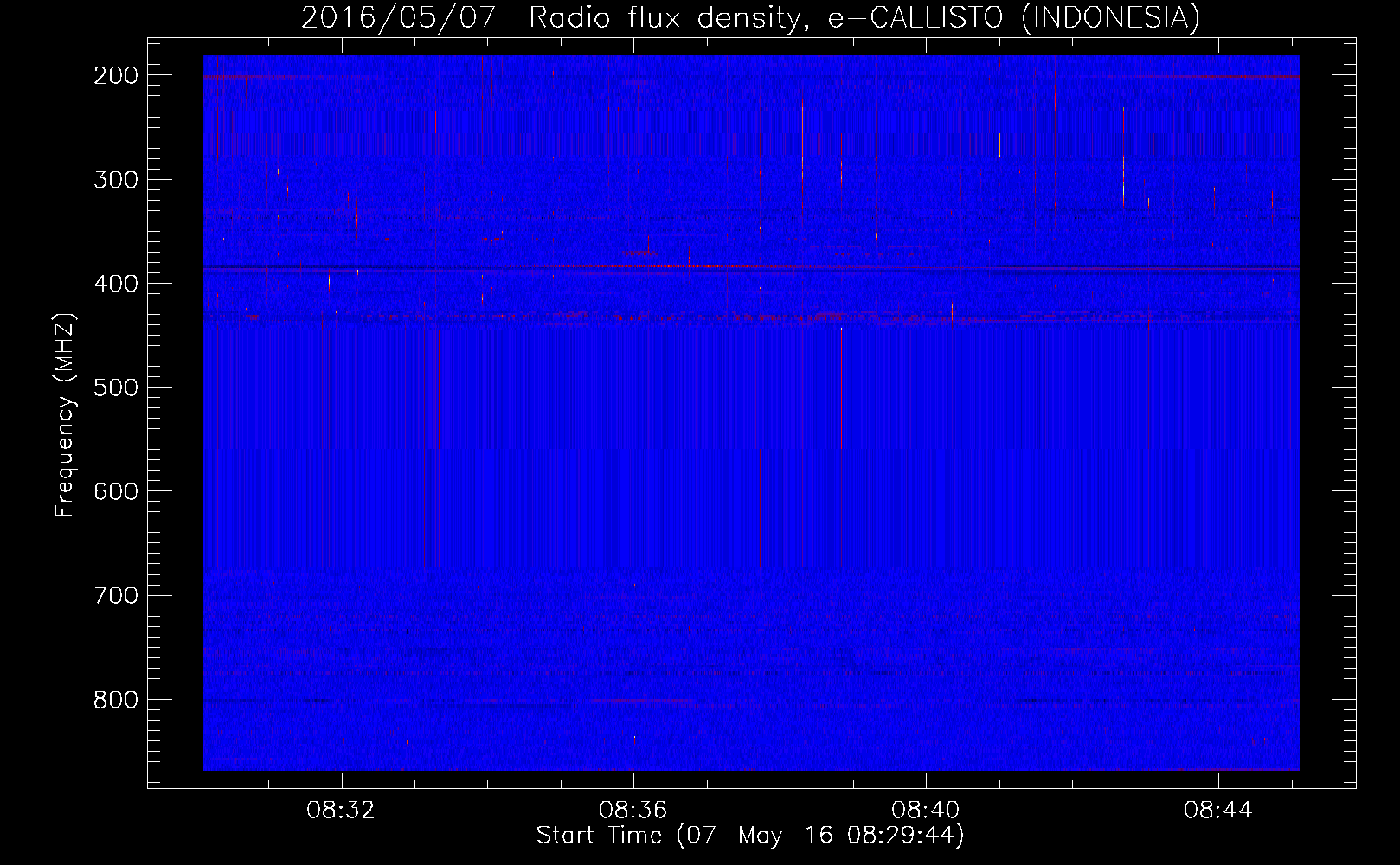Click the 400 frequency tick label

click(x=116, y=284)
